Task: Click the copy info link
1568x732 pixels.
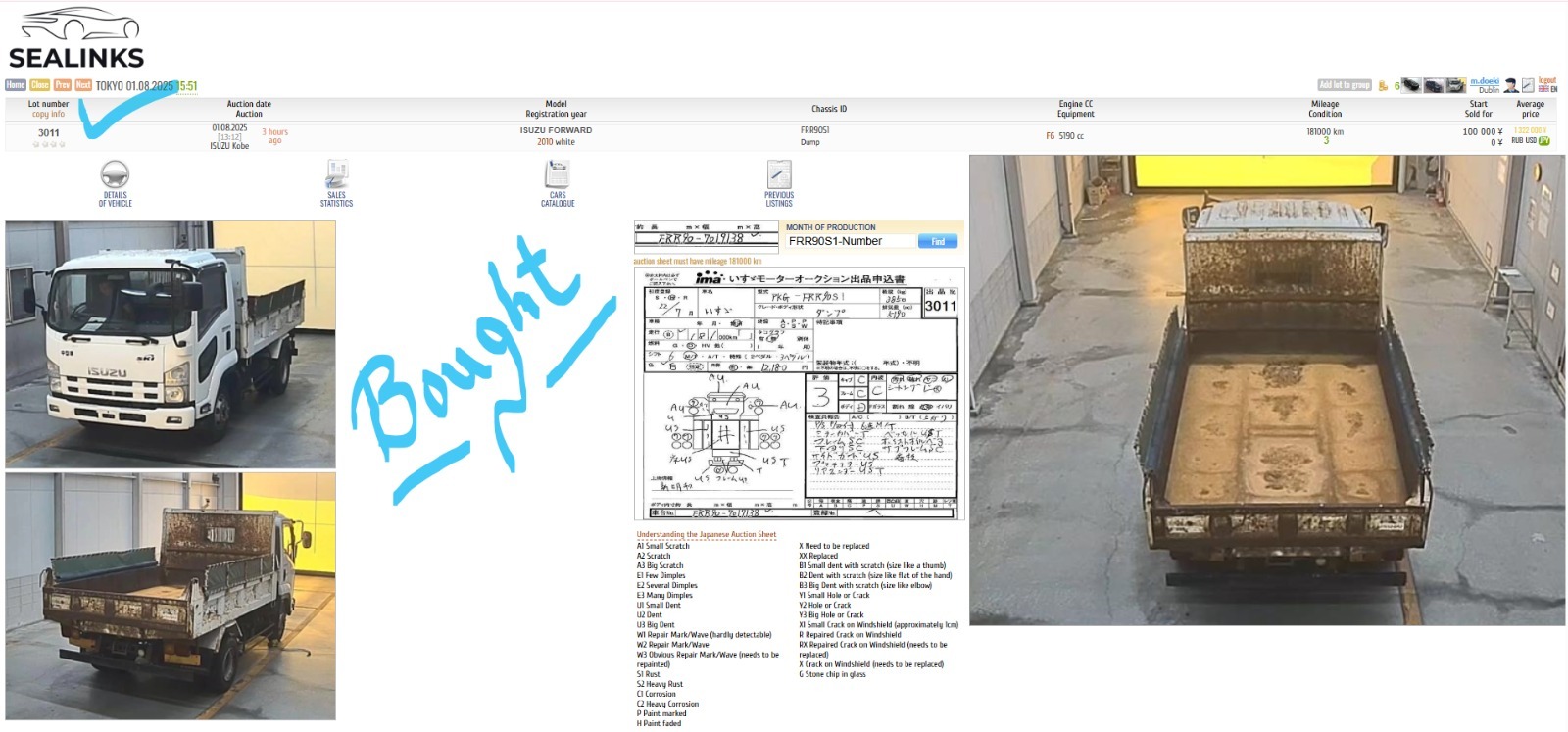Action: [48, 115]
